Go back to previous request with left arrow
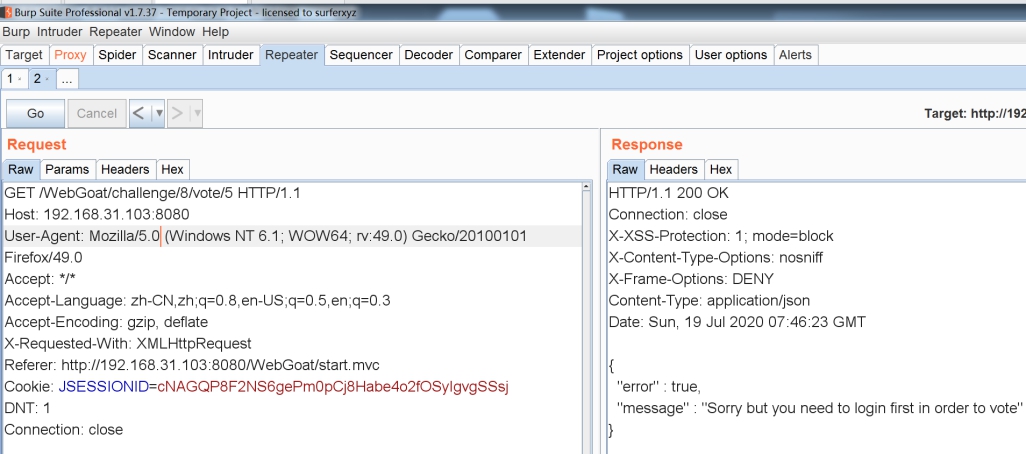 point(139,113)
